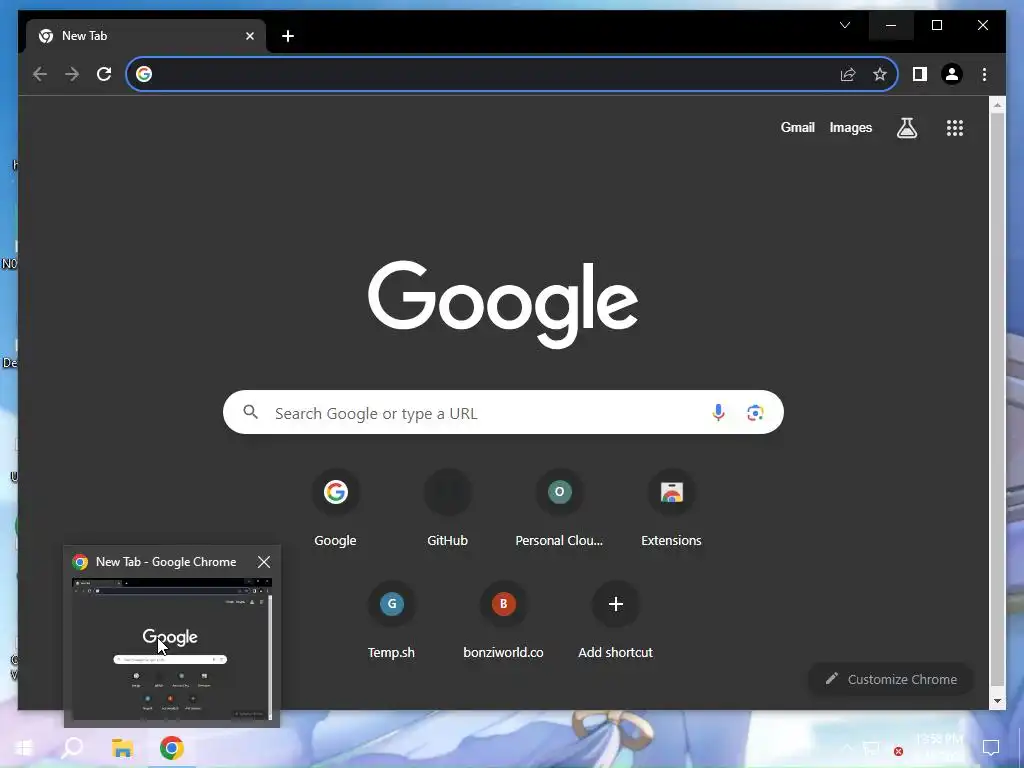Viewport: 1024px width, 768px height.
Task: Open the Personal Cloud shortcut tile
Action: [x=559, y=507]
